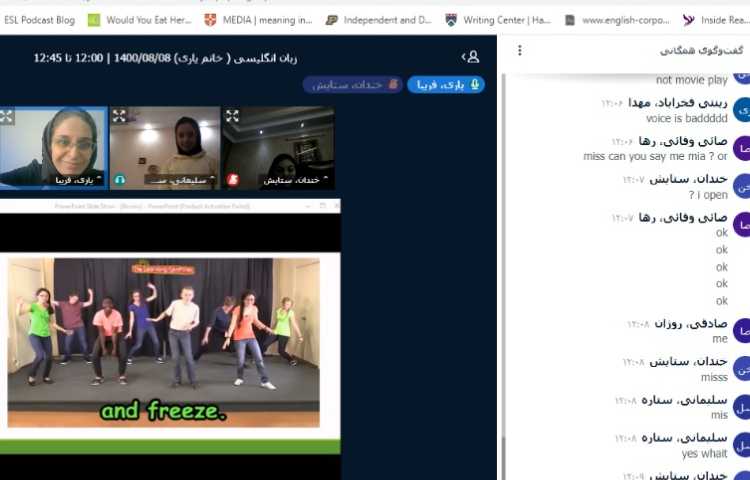Open dropdown caret on middle webcam name
Image resolution: width=750 pixels, height=480 pixels.
tap(212, 180)
